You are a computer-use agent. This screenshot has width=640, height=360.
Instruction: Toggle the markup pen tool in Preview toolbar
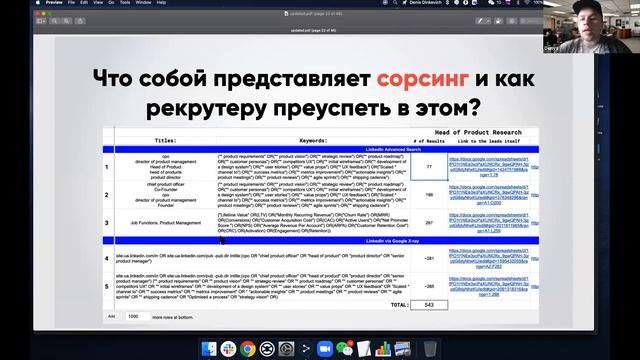tap(480, 21)
